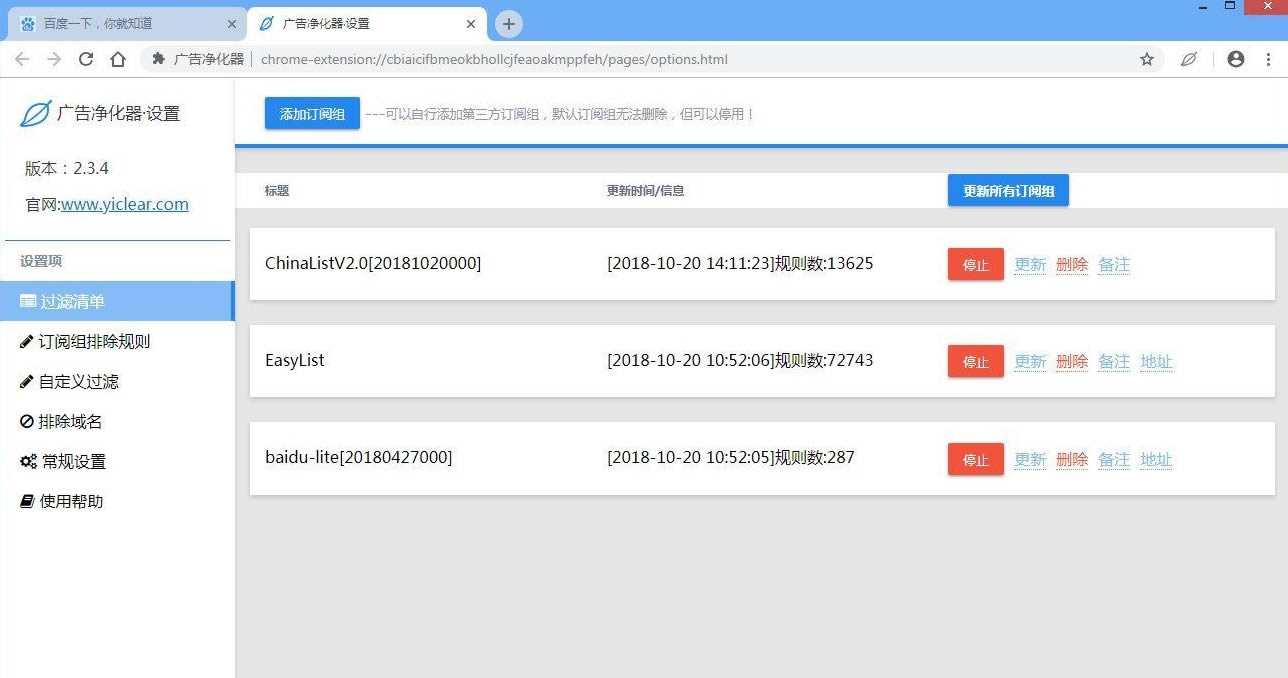Stop the baidu-lite subscription
The image size is (1288, 678).
tap(975, 460)
